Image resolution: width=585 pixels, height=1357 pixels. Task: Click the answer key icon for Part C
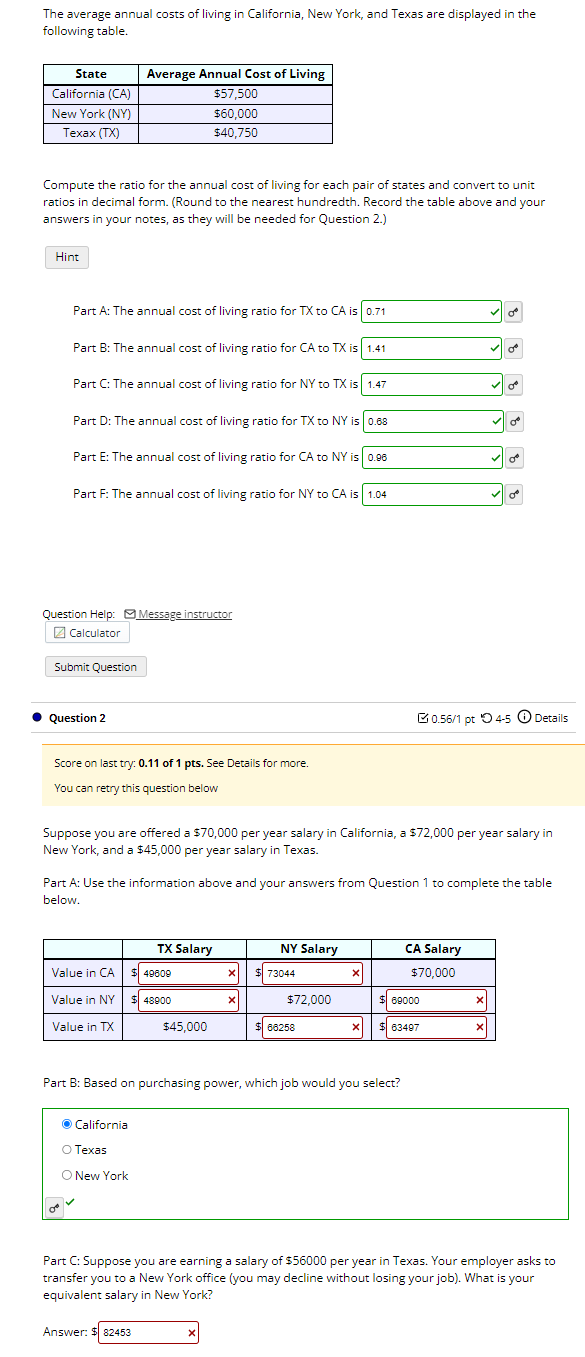pos(513,384)
